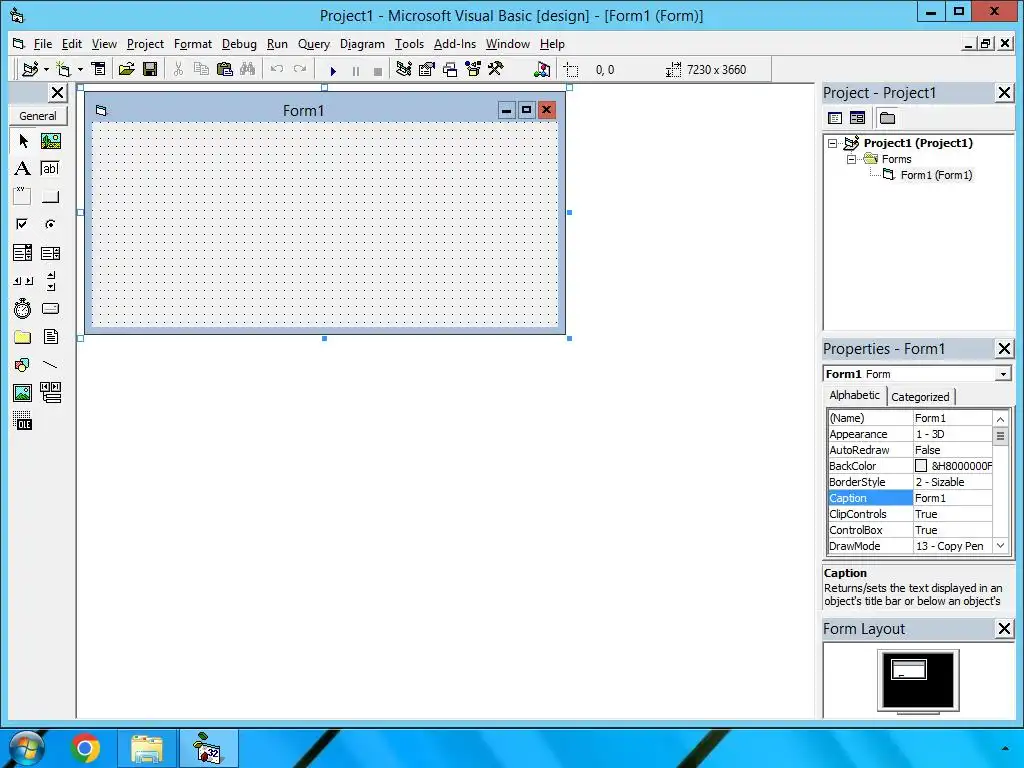
Task: Collapse the Project1 tree node
Action: pos(832,143)
